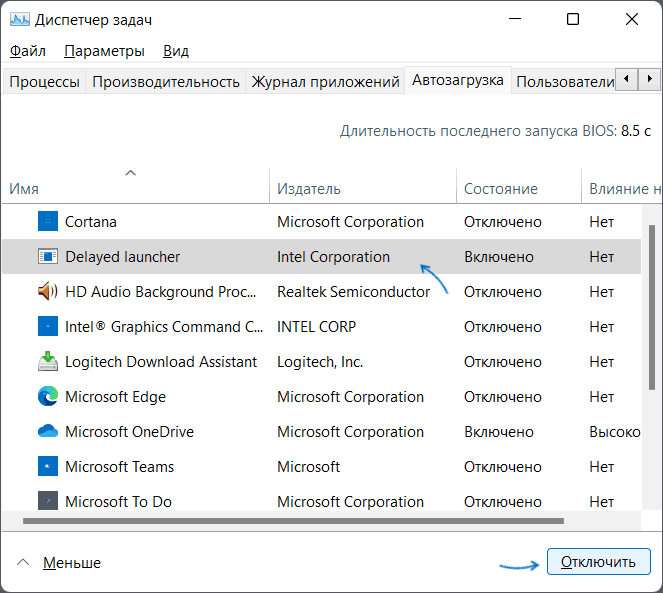Click the Delayed launcher icon
The width and height of the screenshot is (663, 593).
coord(48,256)
